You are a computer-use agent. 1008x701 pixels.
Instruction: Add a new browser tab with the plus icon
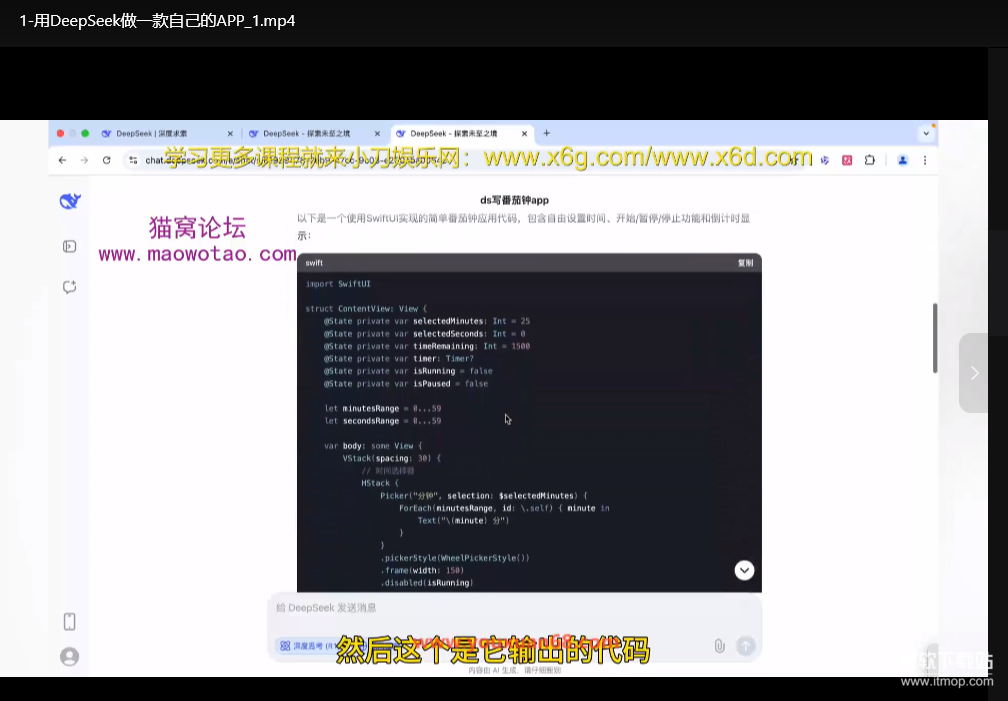coord(546,133)
